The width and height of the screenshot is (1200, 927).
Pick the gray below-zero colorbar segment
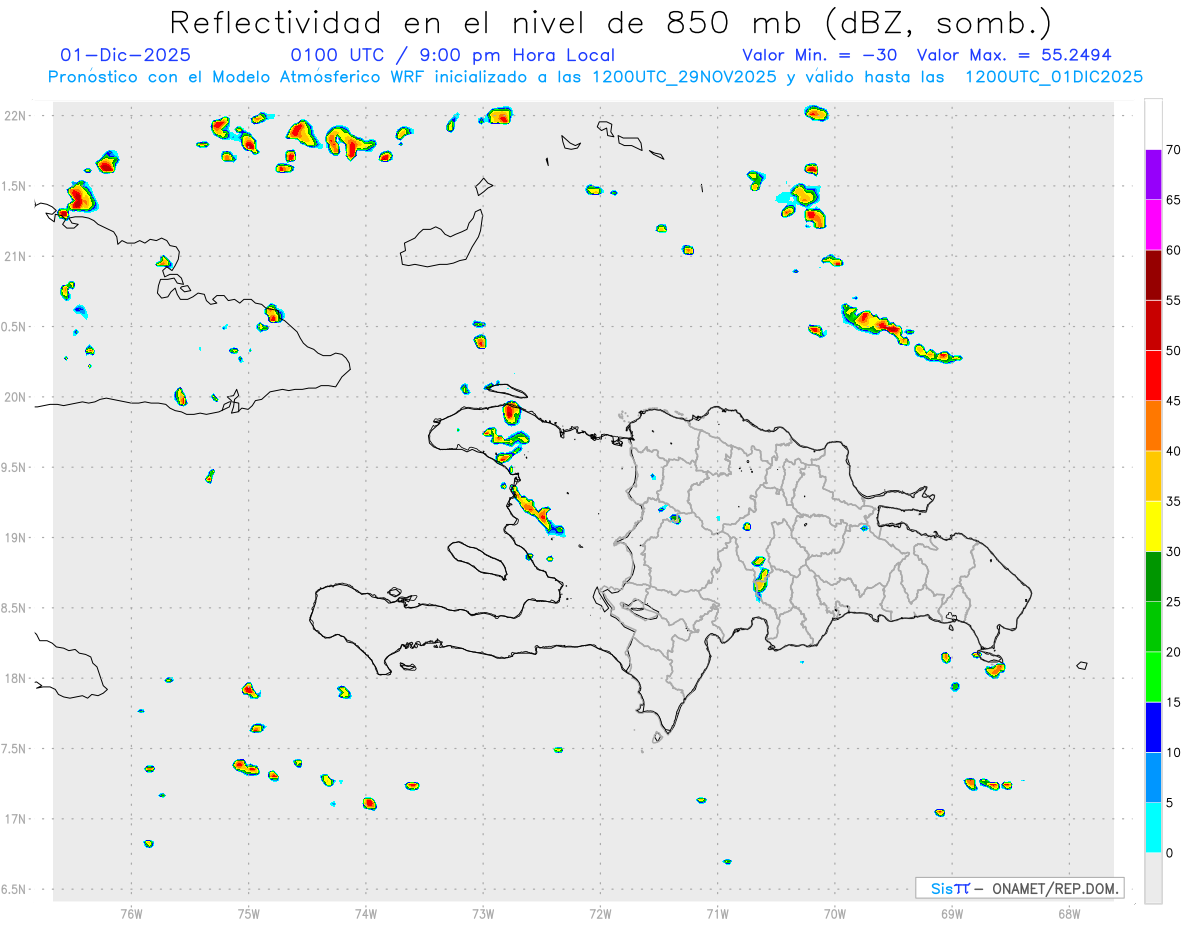[1153, 878]
